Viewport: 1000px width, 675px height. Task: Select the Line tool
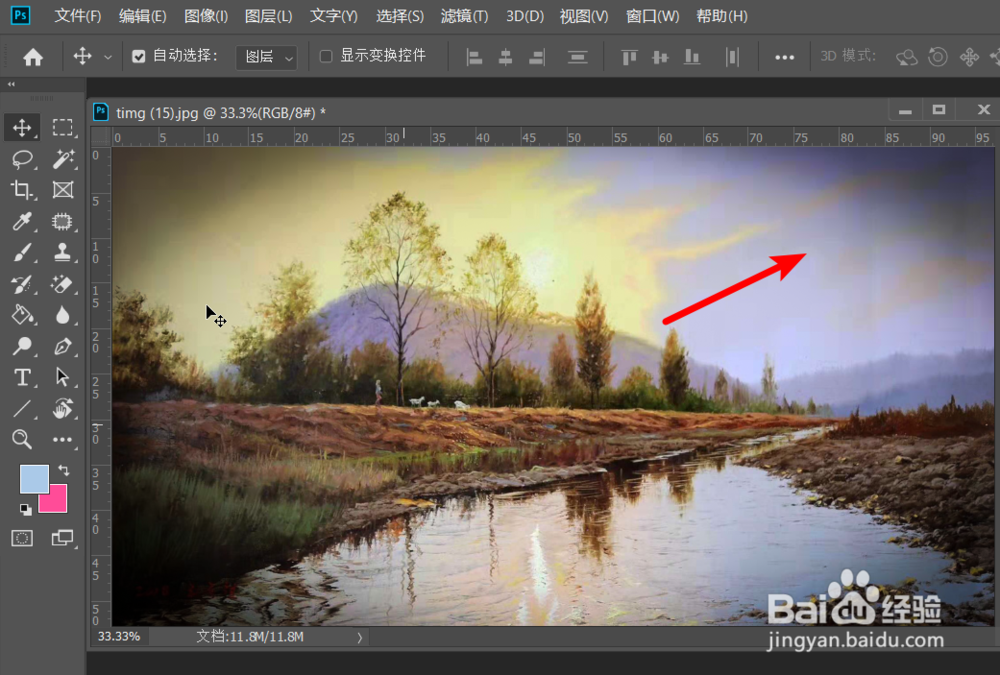click(x=22, y=408)
